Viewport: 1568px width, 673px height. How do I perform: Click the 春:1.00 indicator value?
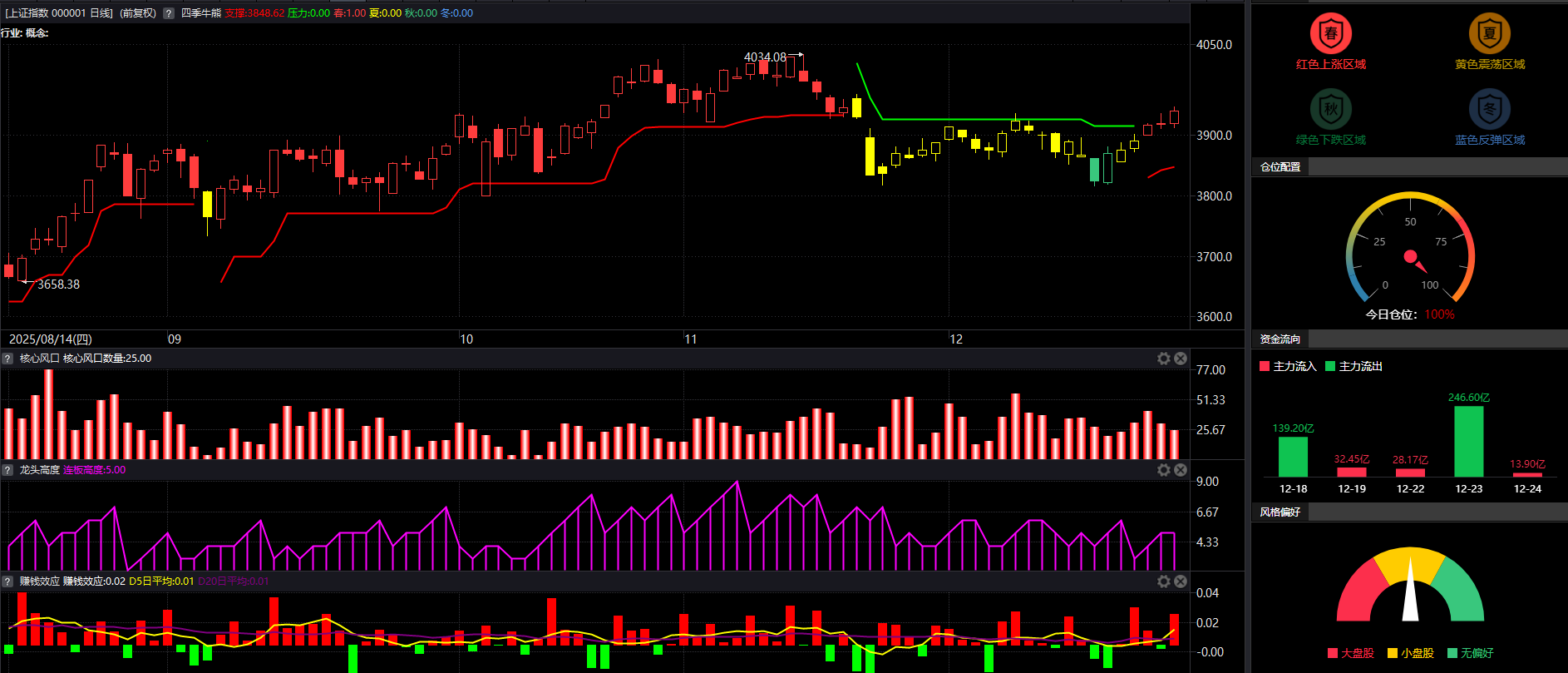tap(349, 13)
